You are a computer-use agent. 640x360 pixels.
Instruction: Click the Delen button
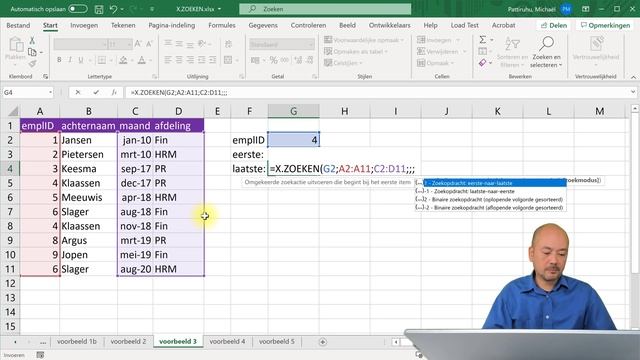pos(554,25)
